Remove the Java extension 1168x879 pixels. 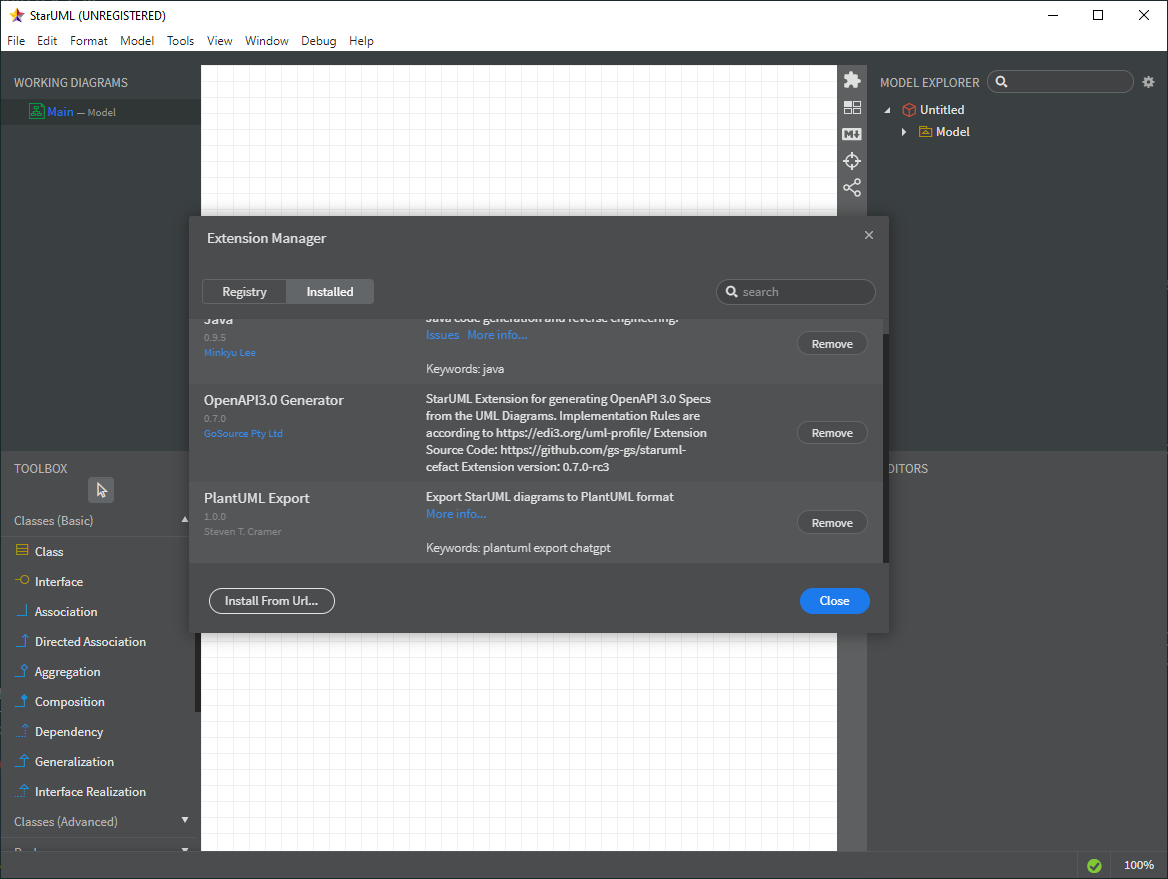832,344
